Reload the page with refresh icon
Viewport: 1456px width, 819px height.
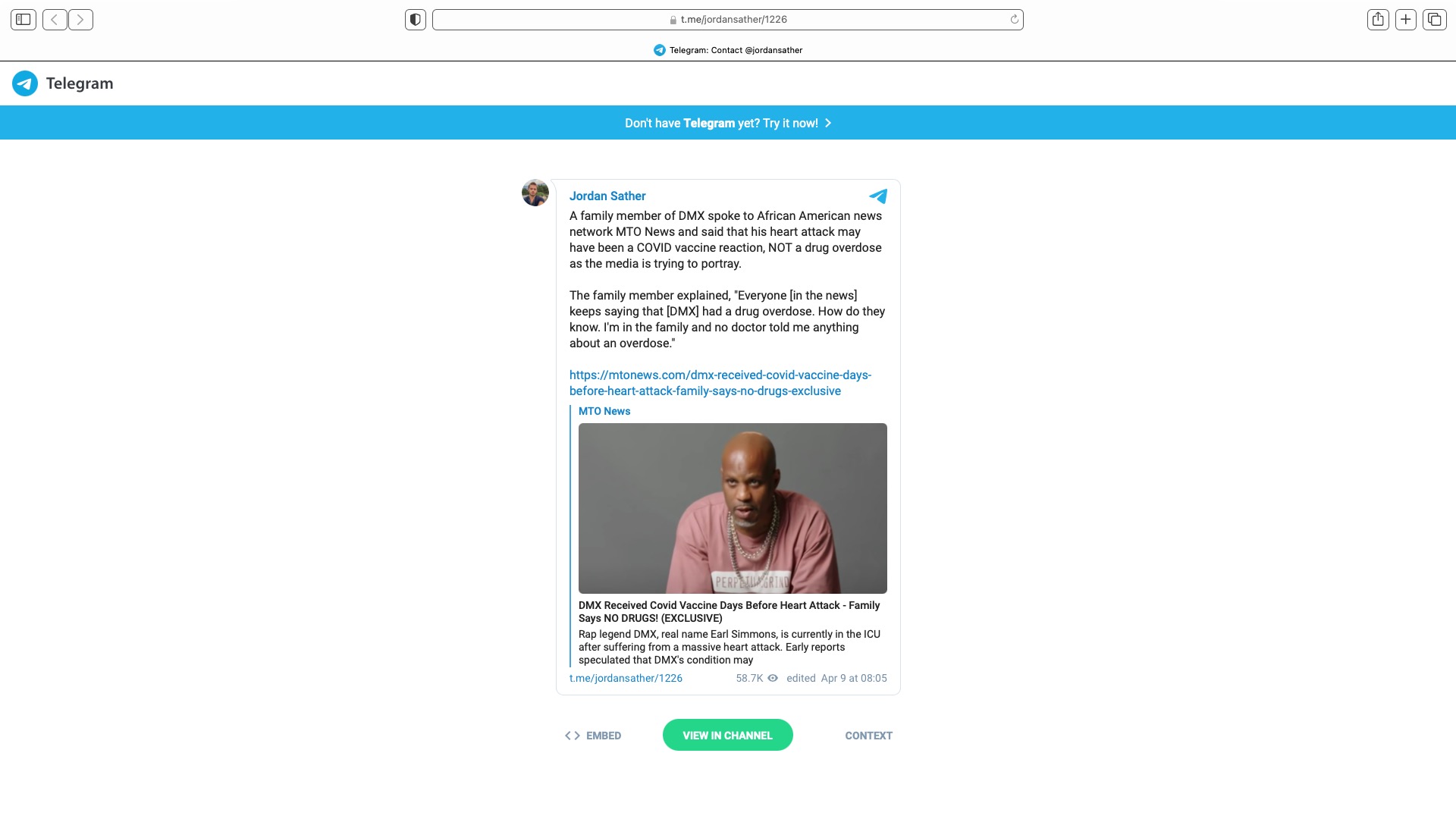pos(1014,20)
